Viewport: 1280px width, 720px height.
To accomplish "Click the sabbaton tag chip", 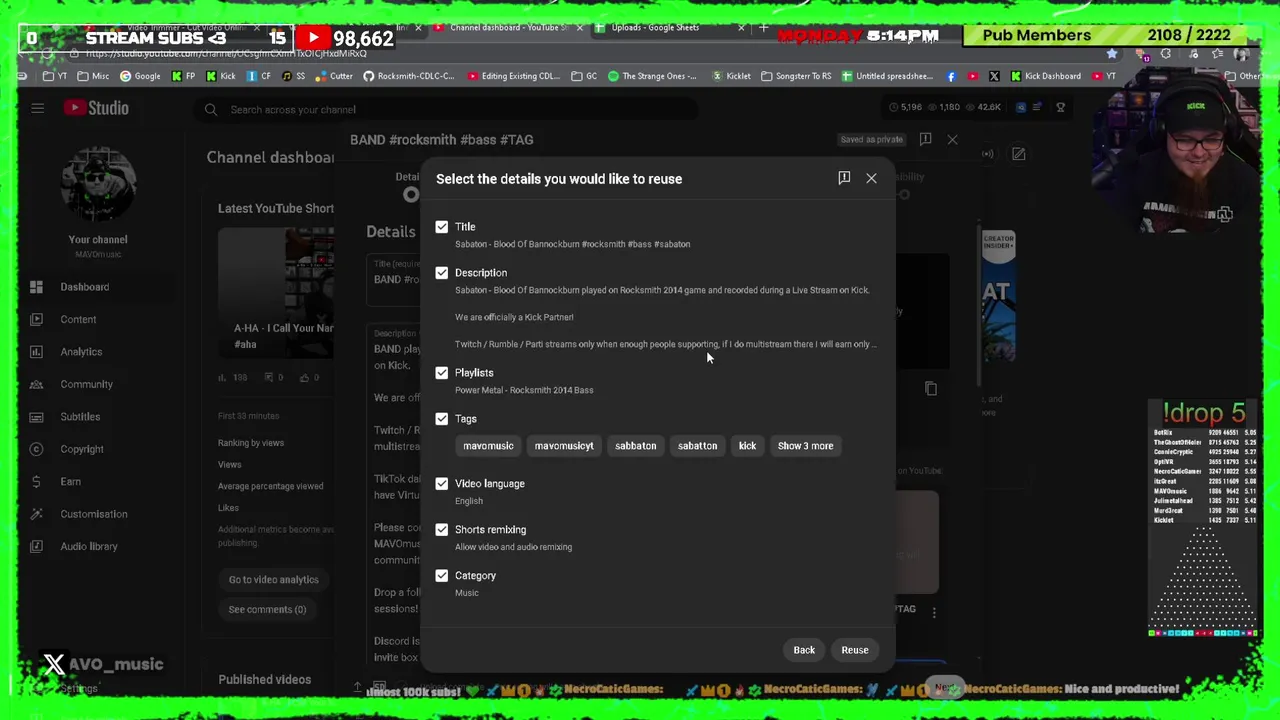I will [x=636, y=446].
